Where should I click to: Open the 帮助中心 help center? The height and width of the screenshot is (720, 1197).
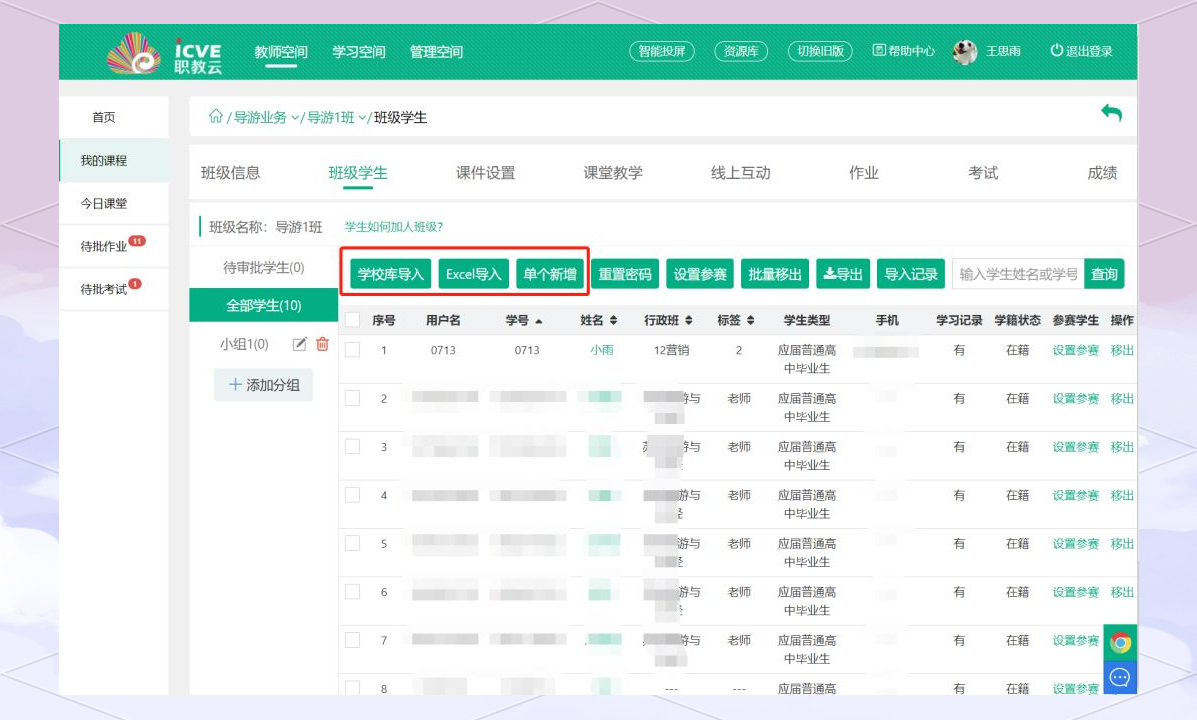click(x=904, y=51)
